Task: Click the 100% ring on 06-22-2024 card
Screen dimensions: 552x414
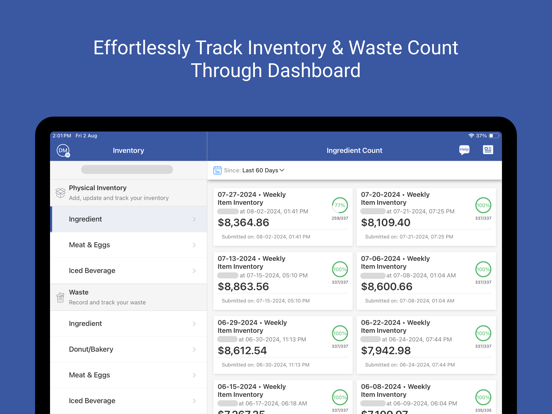Action: 483,333
